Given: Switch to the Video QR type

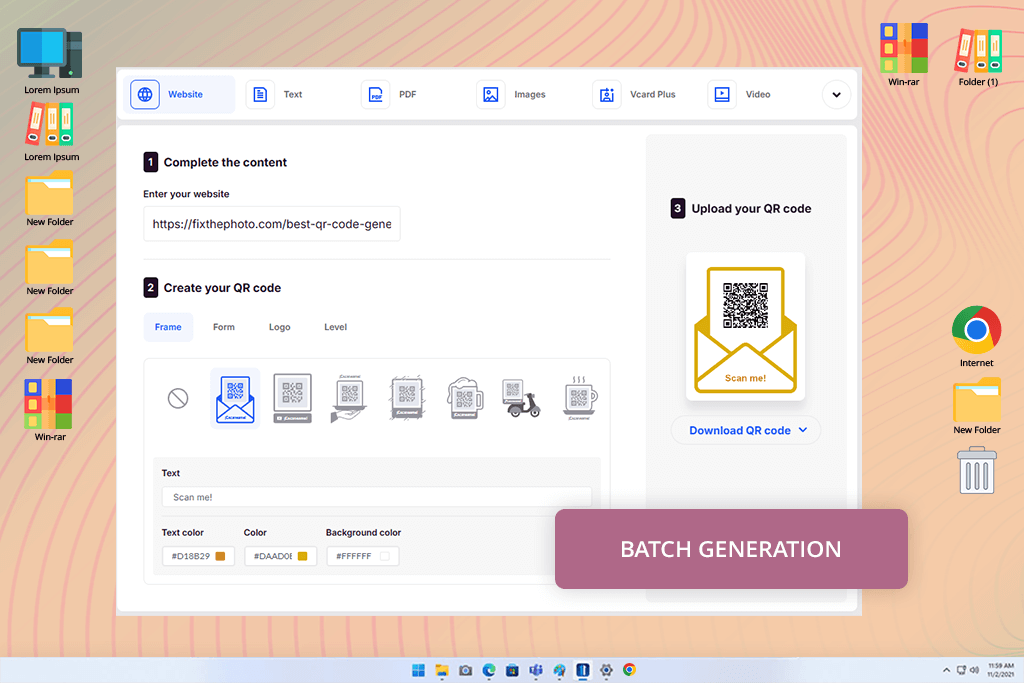Looking at the screenshot, I should coord(739,95).
